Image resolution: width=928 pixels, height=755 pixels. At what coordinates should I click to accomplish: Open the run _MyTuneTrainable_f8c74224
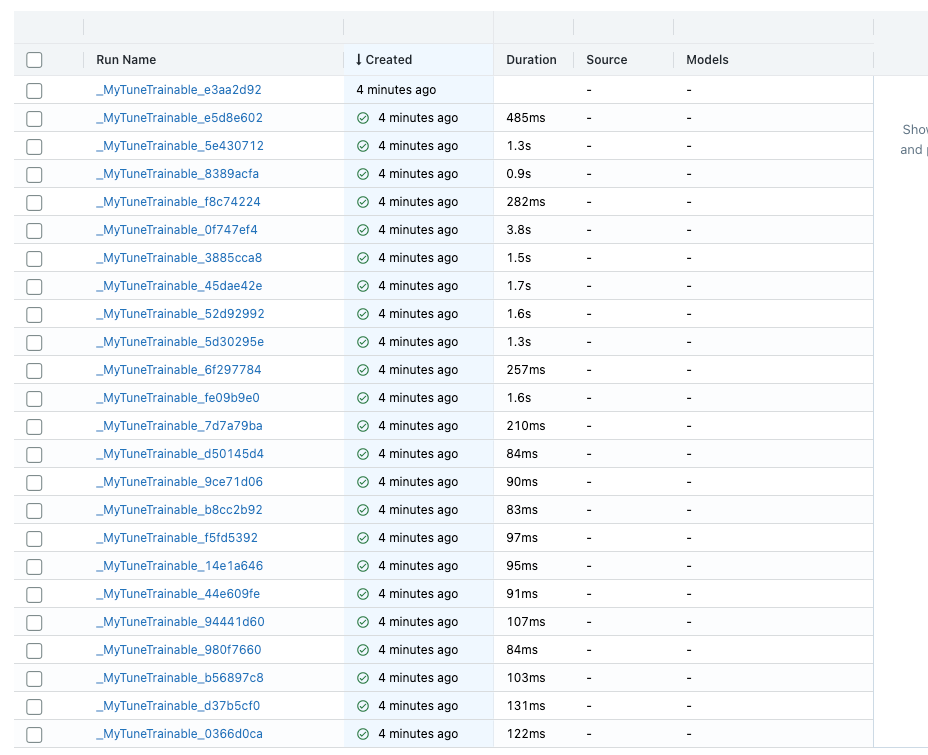[178, 201]
